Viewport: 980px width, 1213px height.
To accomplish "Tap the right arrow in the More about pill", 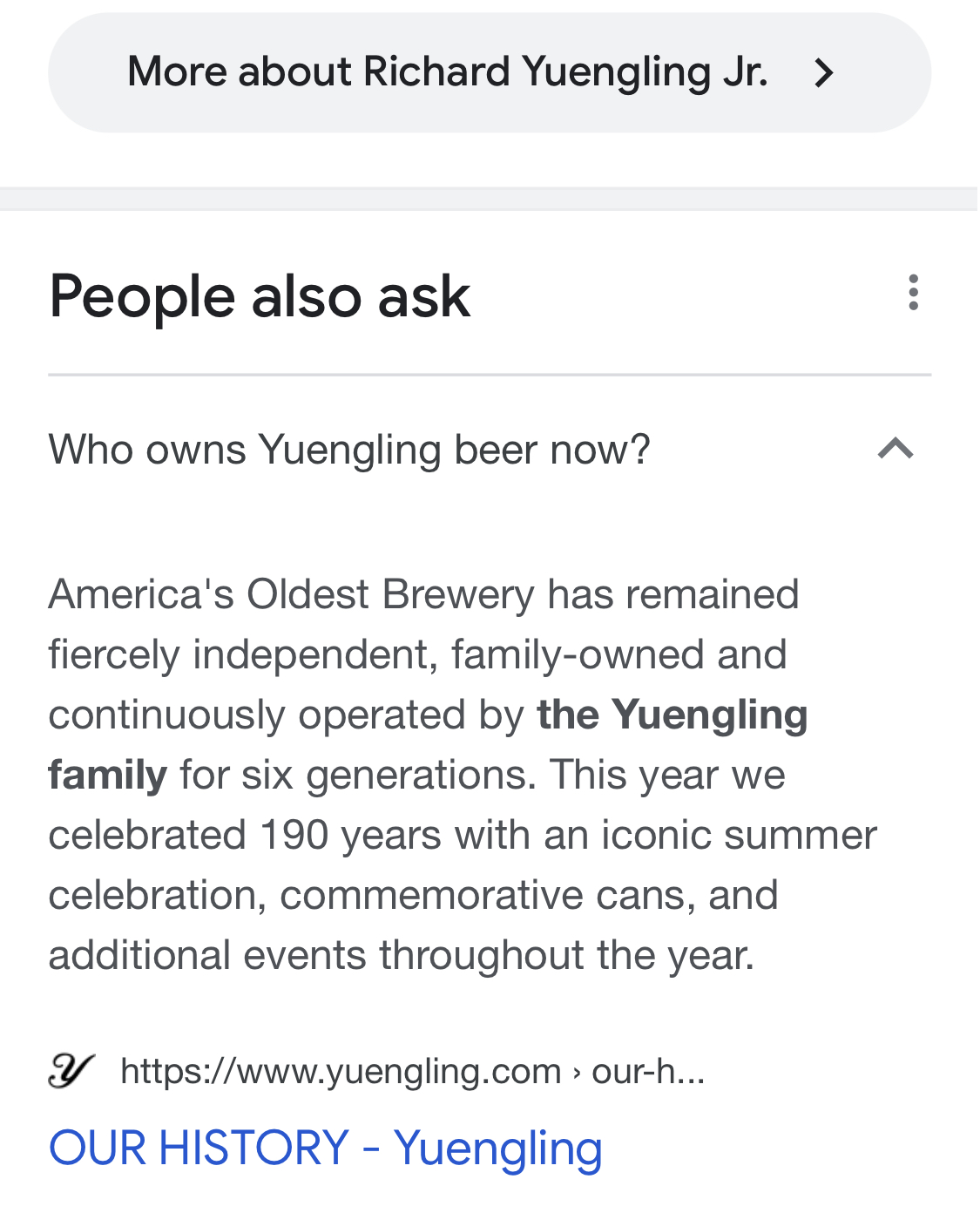I will click(824, 73).
